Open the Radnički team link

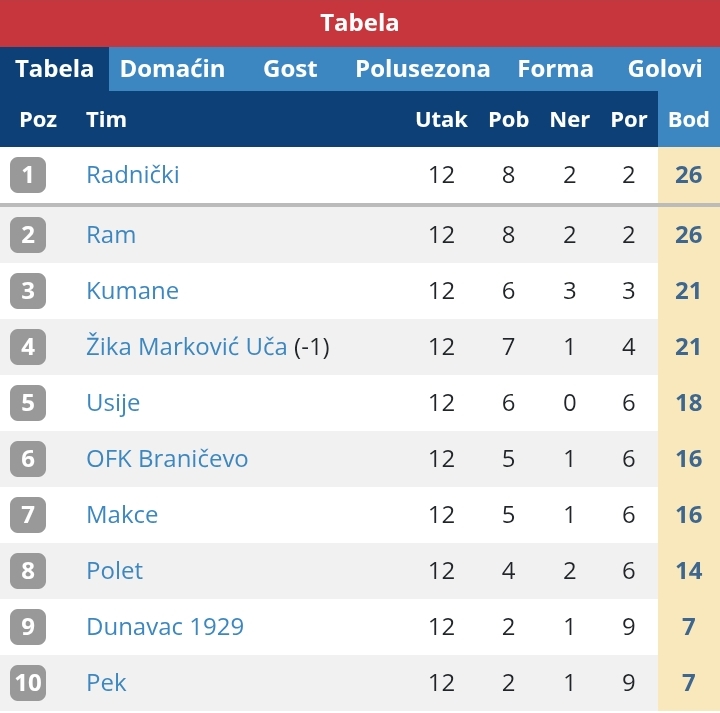pyautogui.click(x=133, y=175)
